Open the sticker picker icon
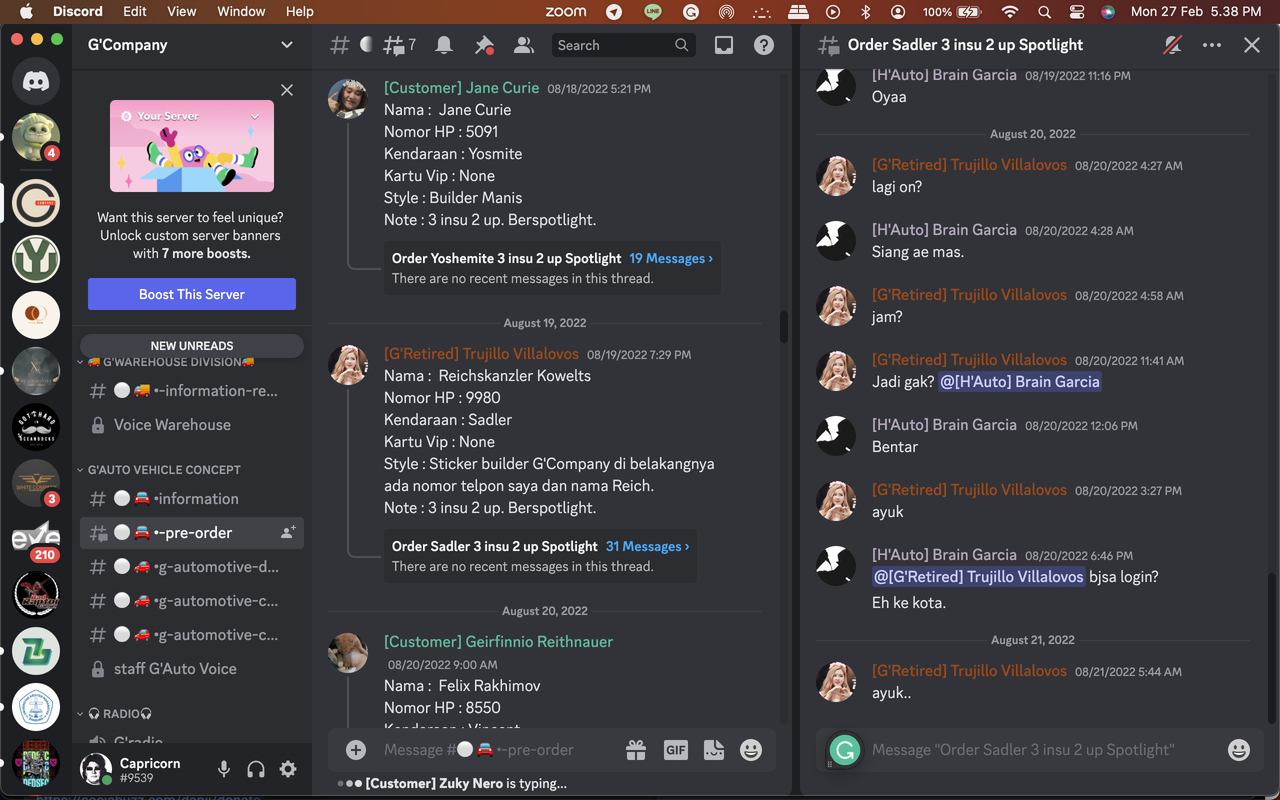Viewport: 1280px width, 800px height. 714,749
